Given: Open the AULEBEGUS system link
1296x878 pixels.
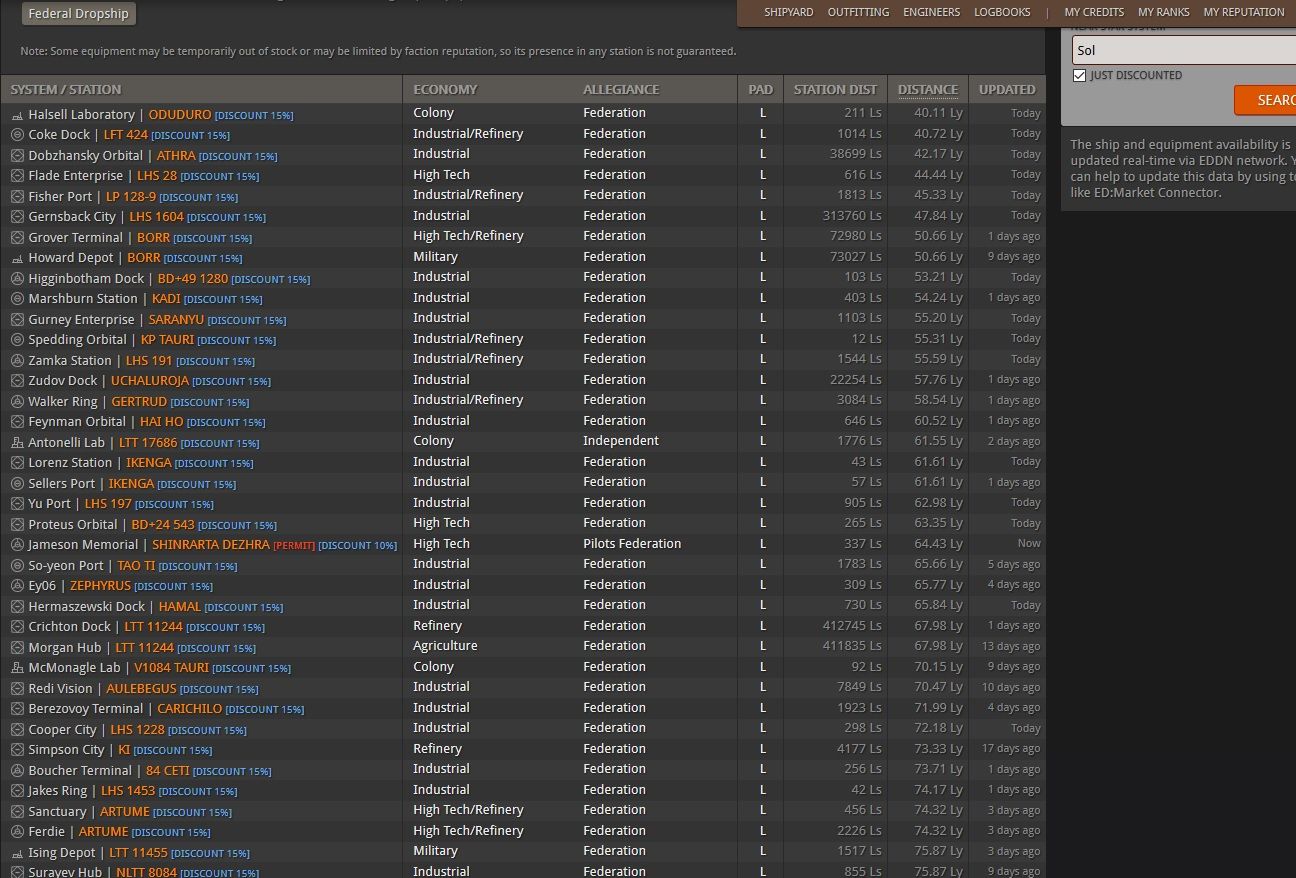Looking at the screenshot, I should [141, 689].
